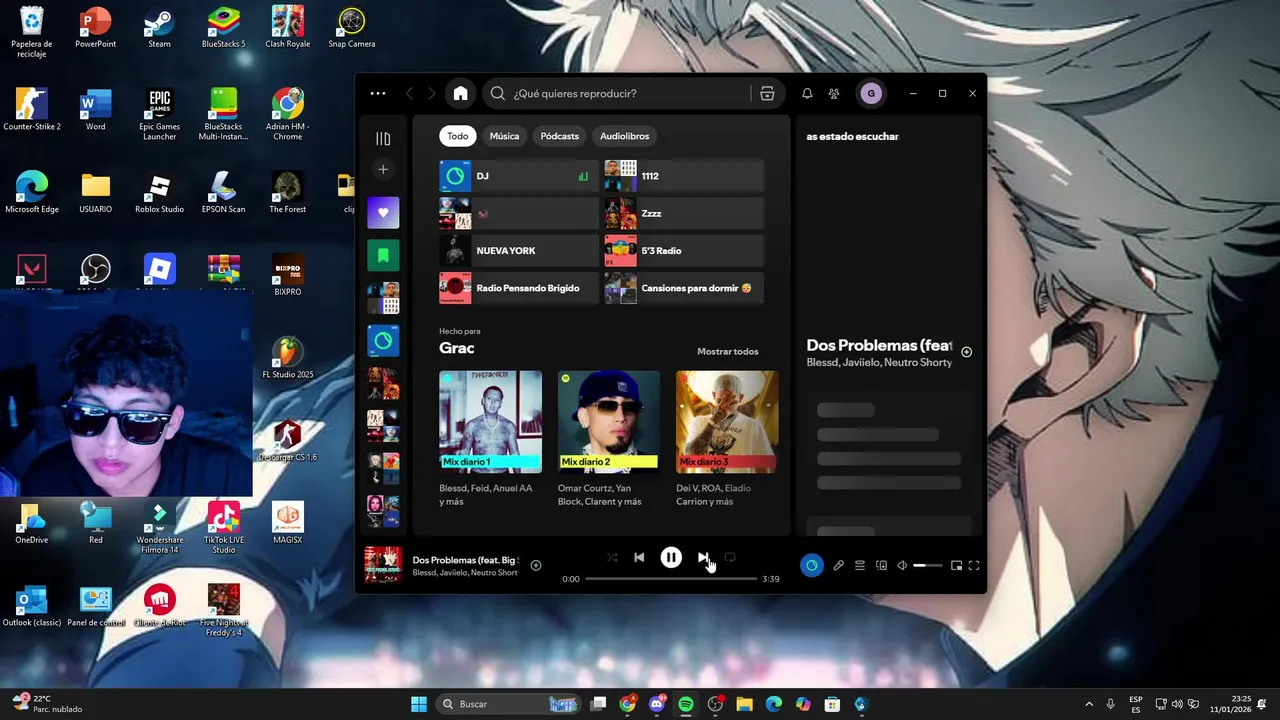Create a playlist with the plus button
The height and width of the screenshot is (720, 1280).
click(383, 169)
